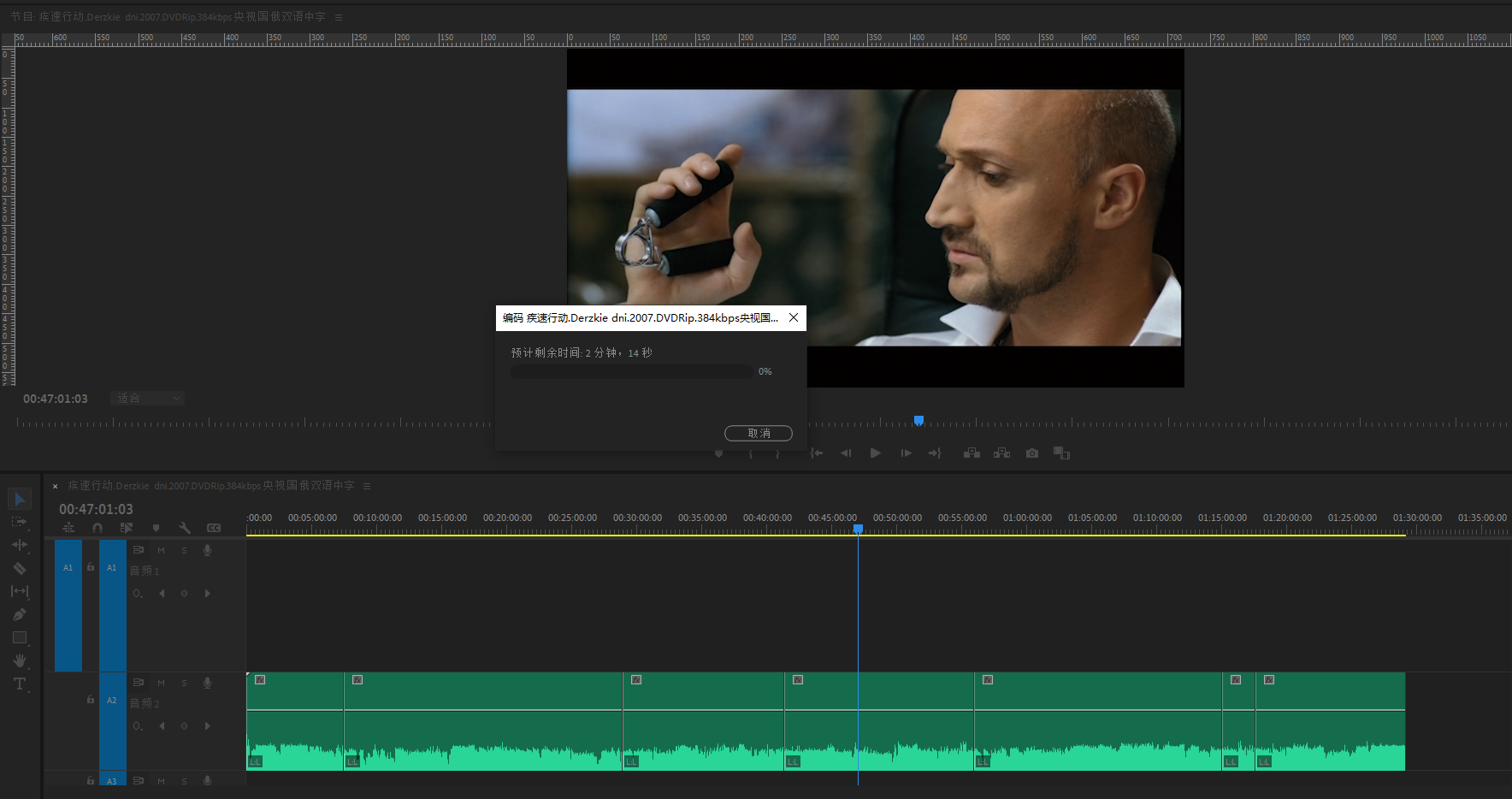Click the Export Frame camera icon
Viewport: 1512px width, 799px height.
pyautogui.click(x=1032, y=453)
